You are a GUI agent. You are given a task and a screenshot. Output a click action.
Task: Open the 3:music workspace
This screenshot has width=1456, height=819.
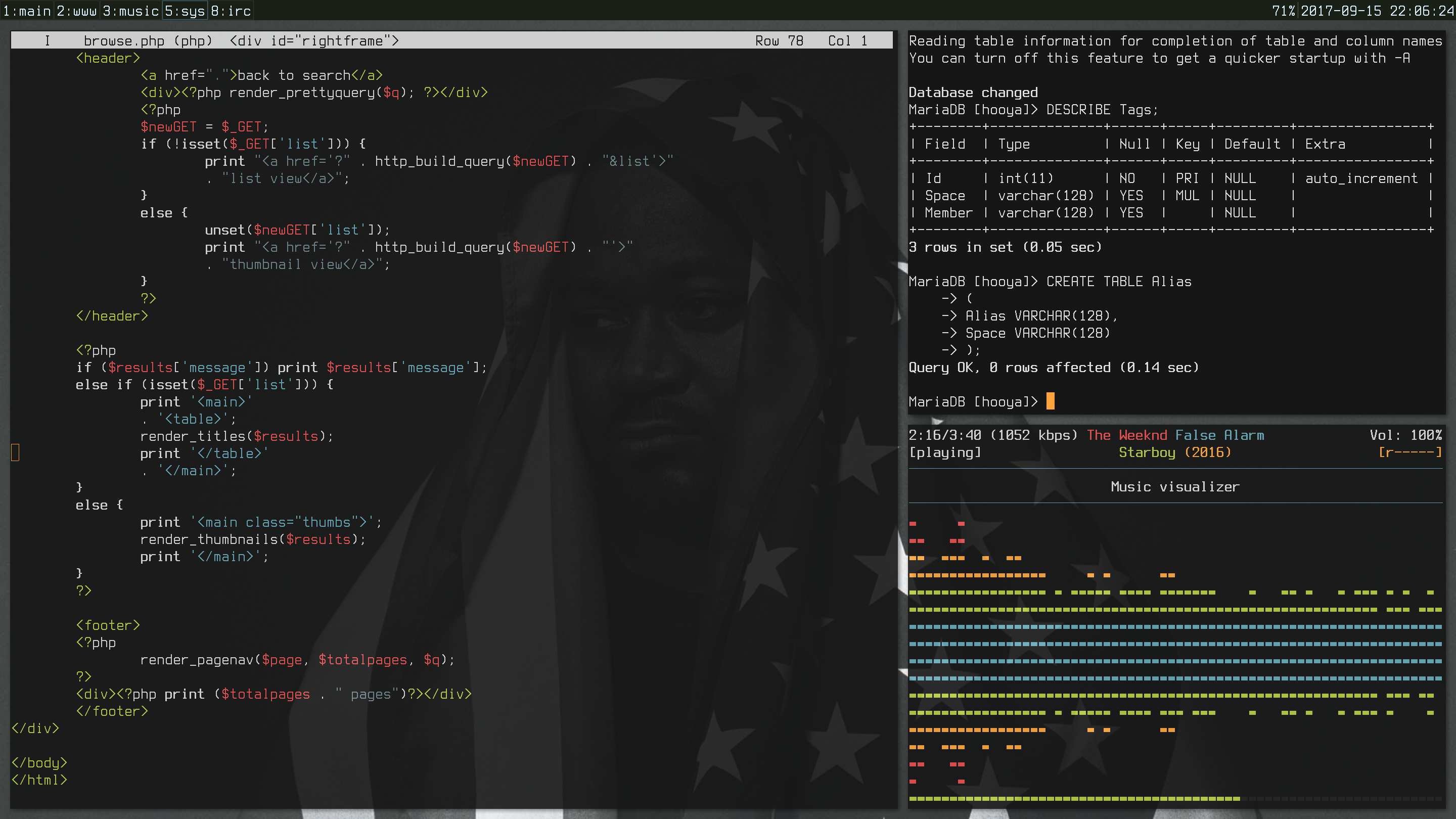(x=130, y=11)
